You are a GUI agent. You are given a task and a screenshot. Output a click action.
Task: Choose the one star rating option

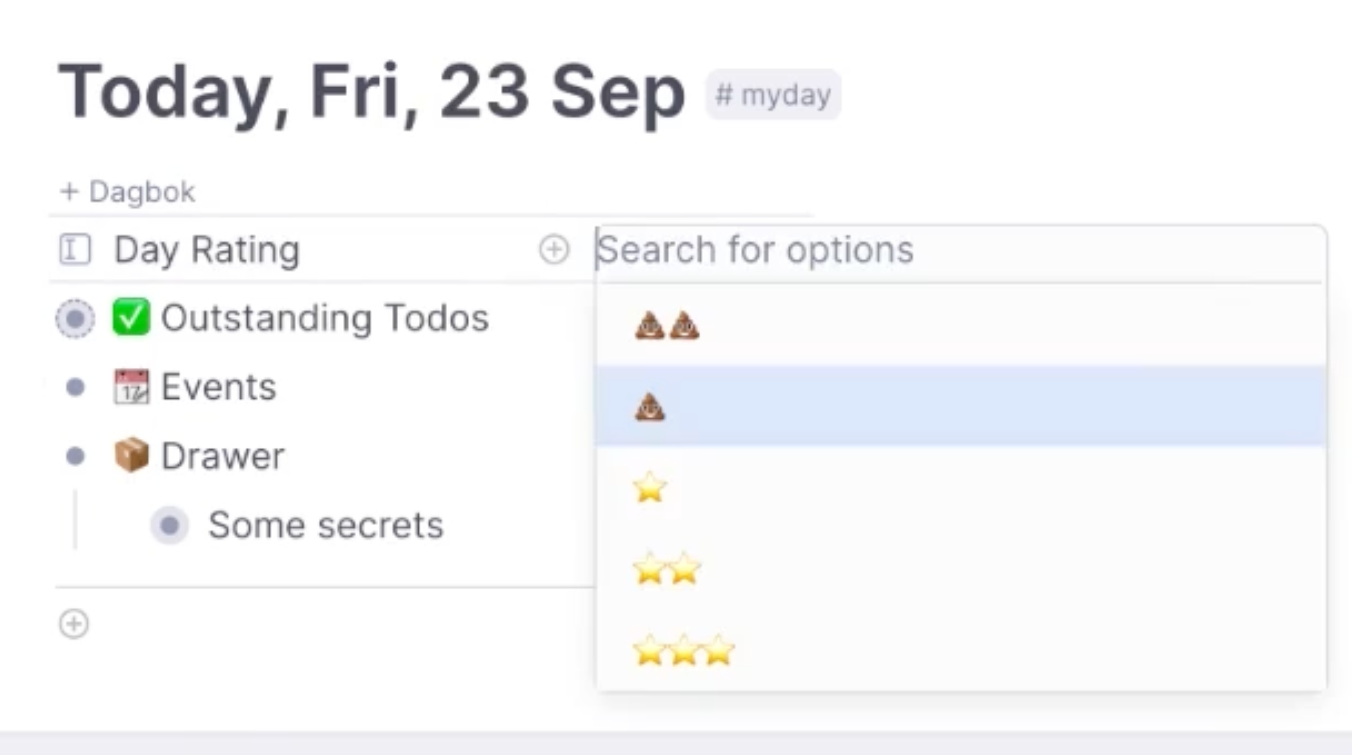(961, 488)
